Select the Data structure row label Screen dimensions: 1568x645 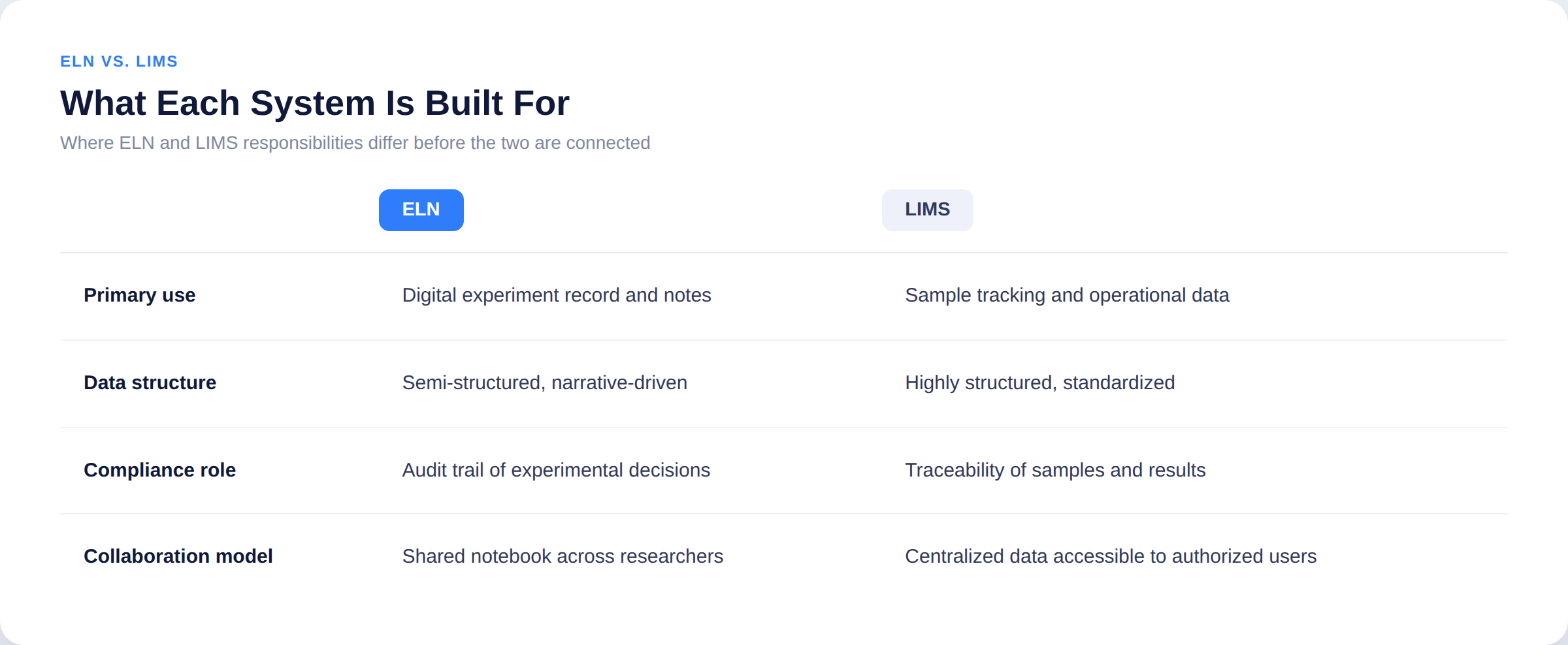[x=150, y=383]
